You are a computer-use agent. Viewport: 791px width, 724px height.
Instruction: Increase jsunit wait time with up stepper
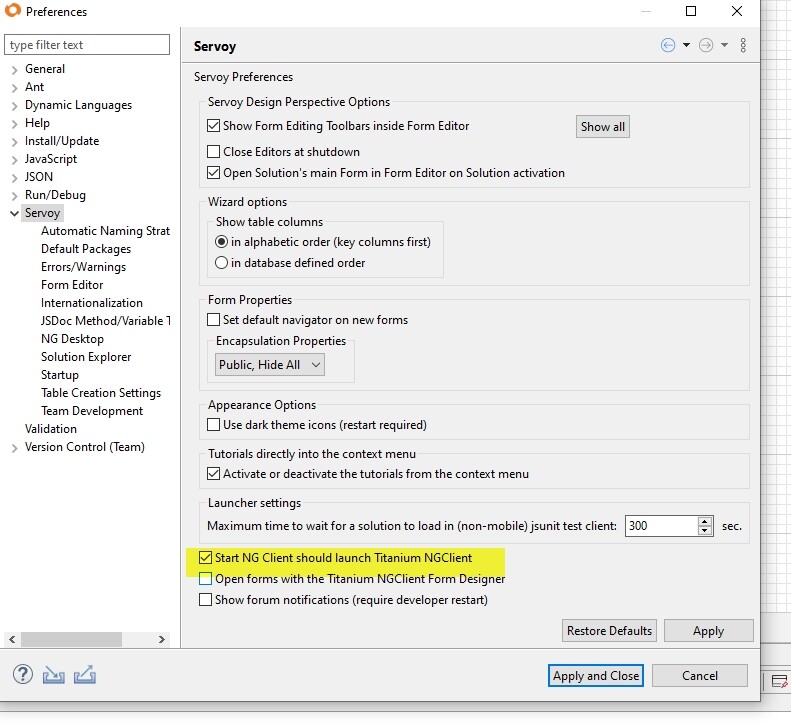click(x=705, y=521)
